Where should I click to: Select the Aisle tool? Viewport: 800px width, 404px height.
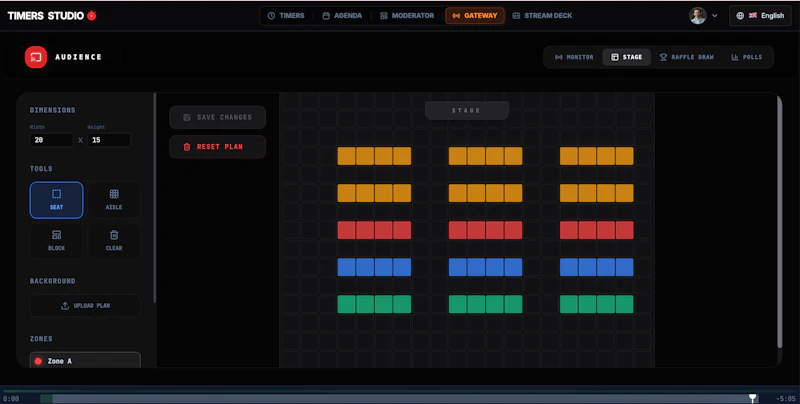114,200
